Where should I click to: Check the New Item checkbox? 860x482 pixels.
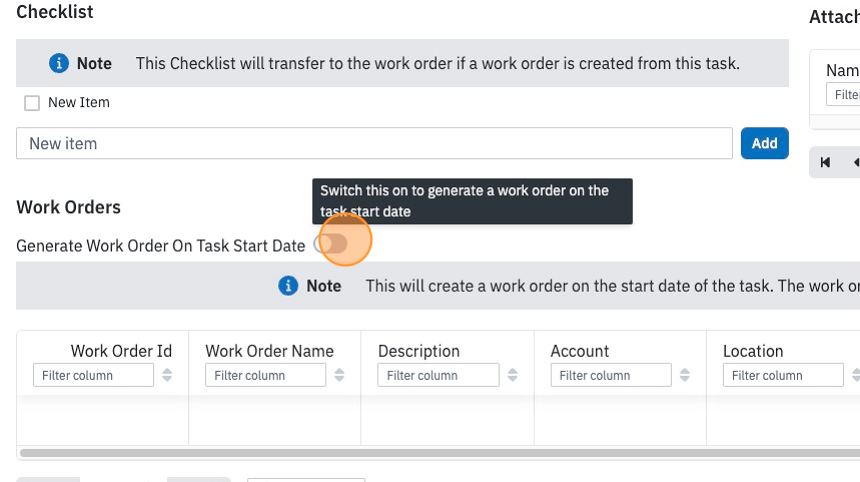click(x=32, y=103)
